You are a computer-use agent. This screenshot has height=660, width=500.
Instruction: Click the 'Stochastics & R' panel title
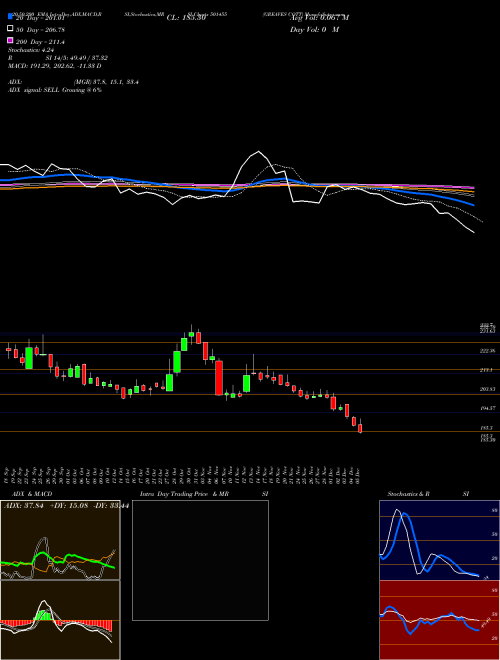[x=409, y=494]
